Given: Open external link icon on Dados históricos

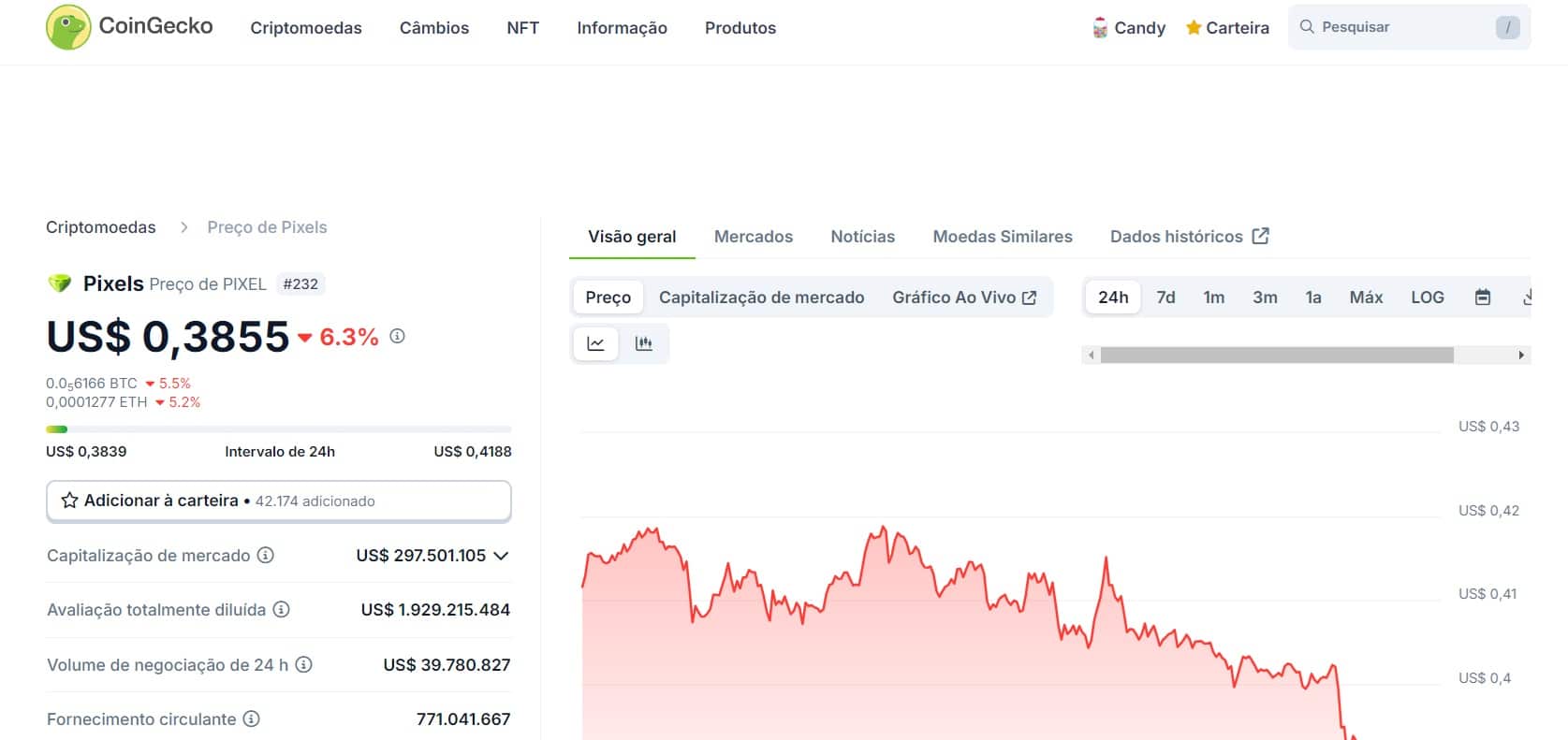Looking at the screenshot, I should 1260,236.
